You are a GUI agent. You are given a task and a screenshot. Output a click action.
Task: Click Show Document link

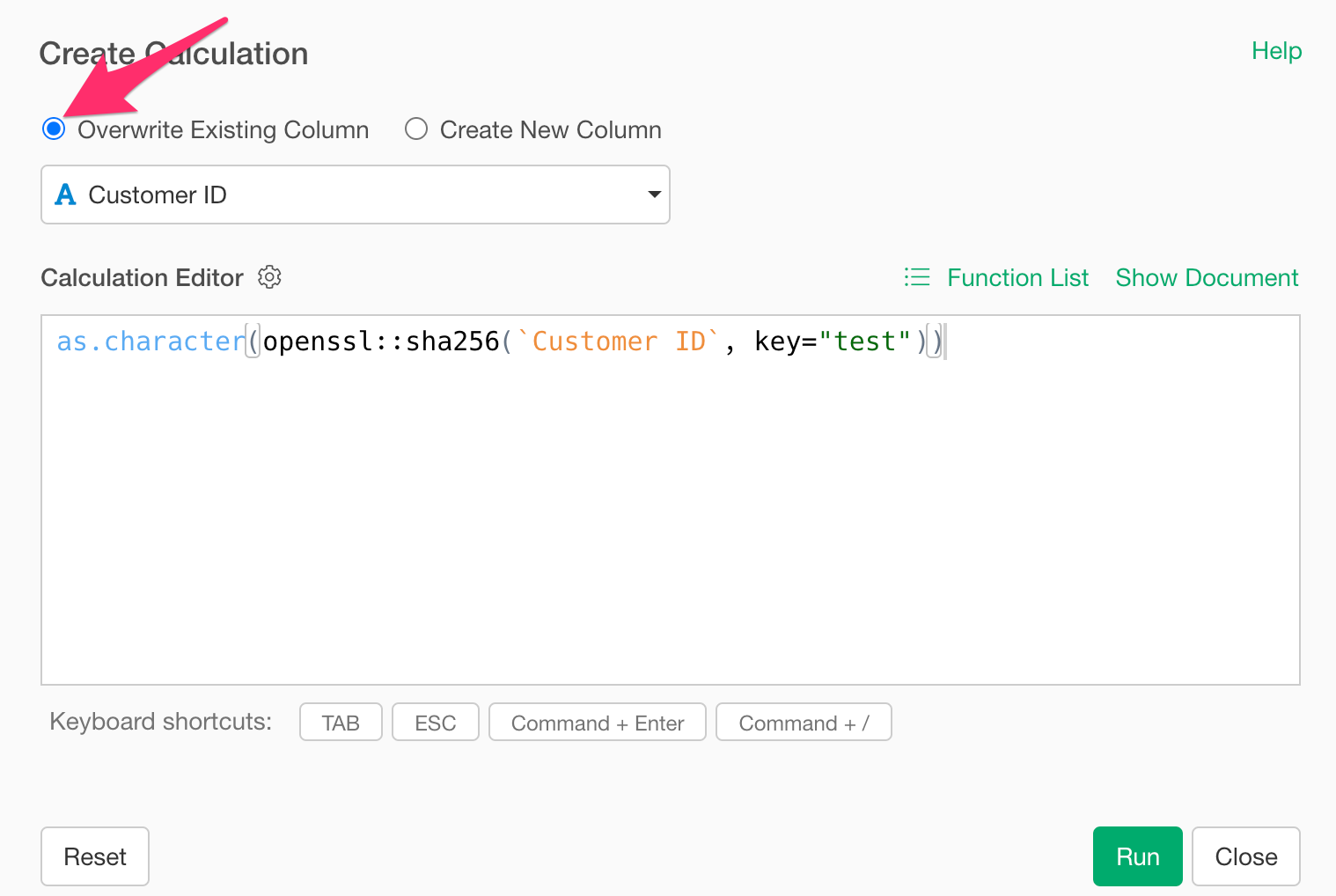click(x=1207, y=278)
